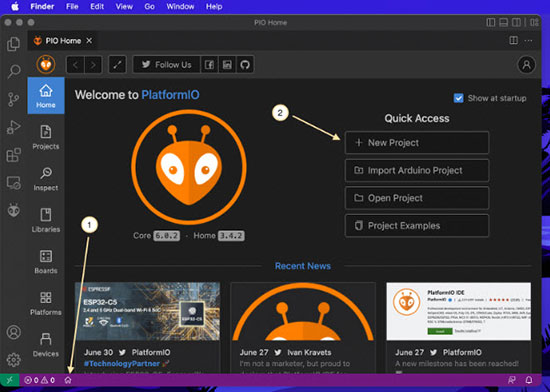This screenshot has width=550, height=392.
Task: Click the remote window status bar icon
Action: [9, 380]
